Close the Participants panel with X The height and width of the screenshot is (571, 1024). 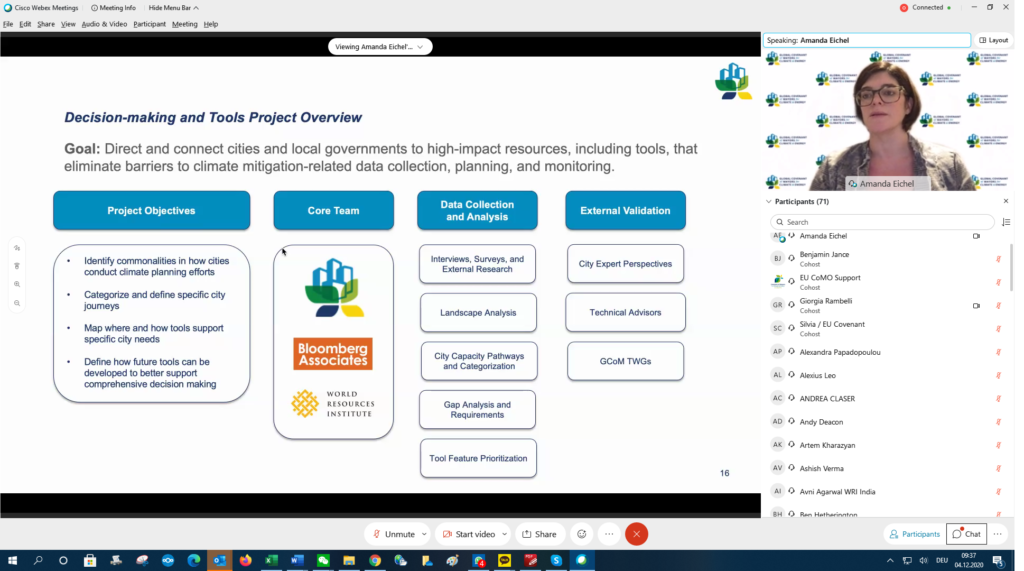point(1005,201)
